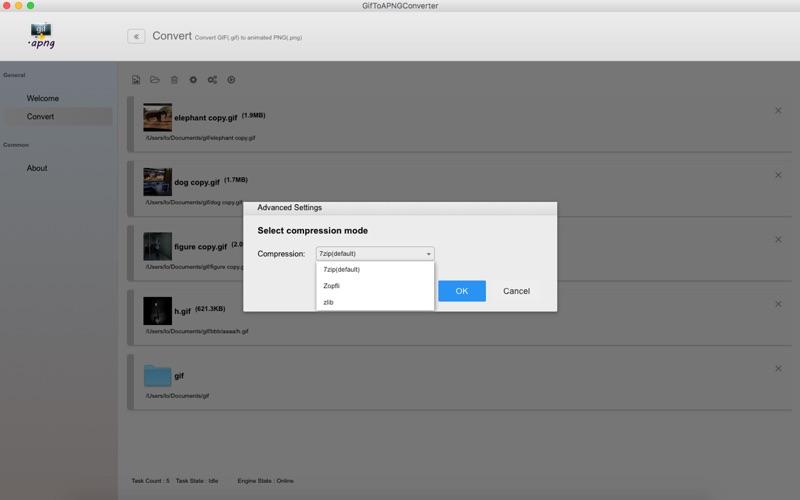Remove dog copy.gif with its X
The width and height of the screenshot is (800, 500).
tap(778, 175)
